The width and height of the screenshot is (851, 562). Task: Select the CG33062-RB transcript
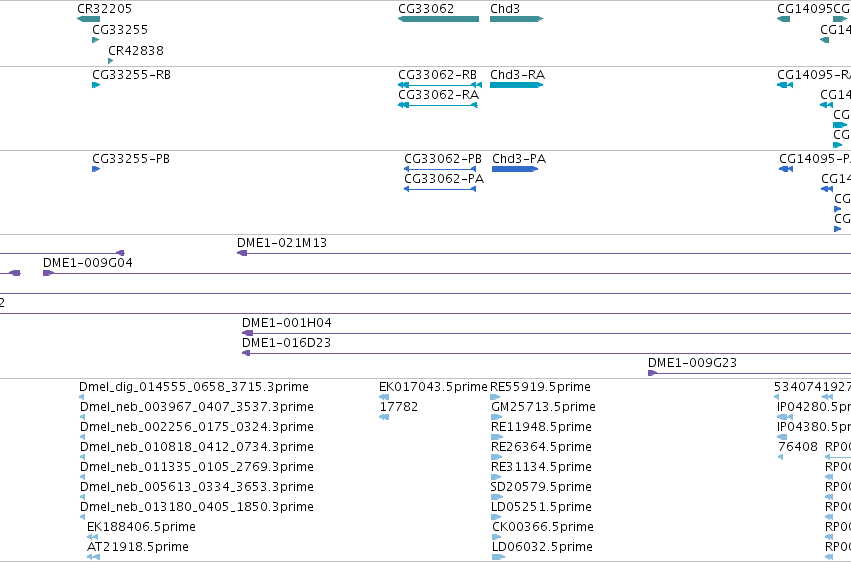pos(440,85)
